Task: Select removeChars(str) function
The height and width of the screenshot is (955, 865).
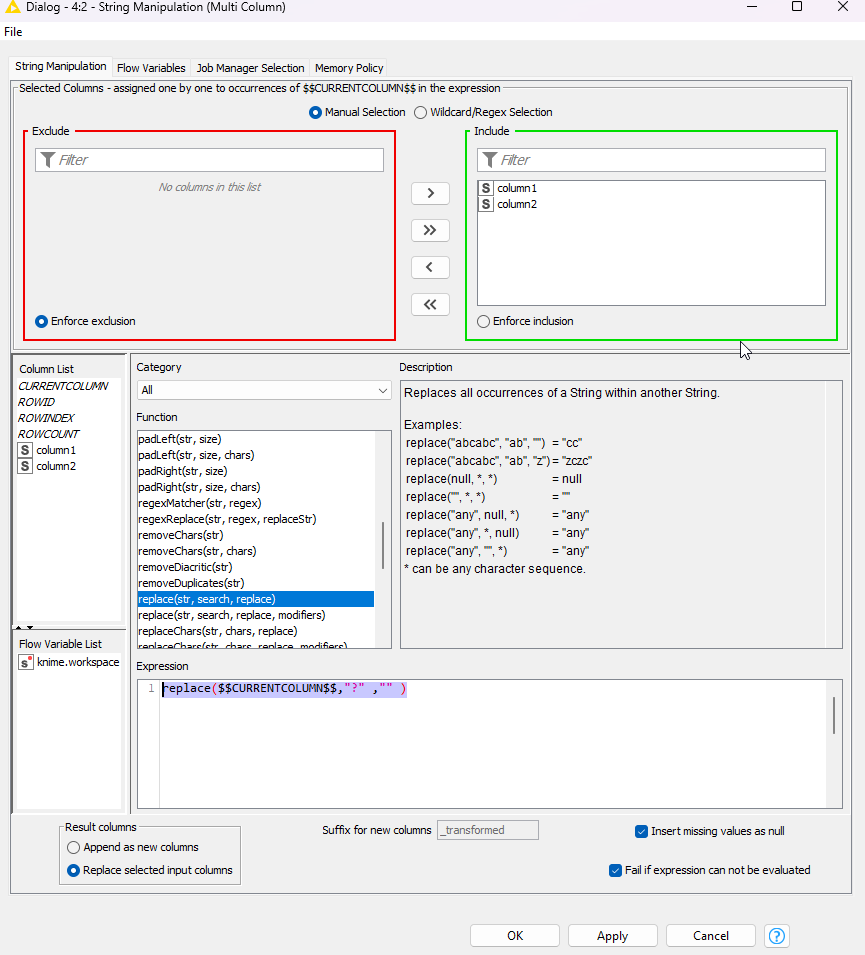Action: tap(181, 535)
